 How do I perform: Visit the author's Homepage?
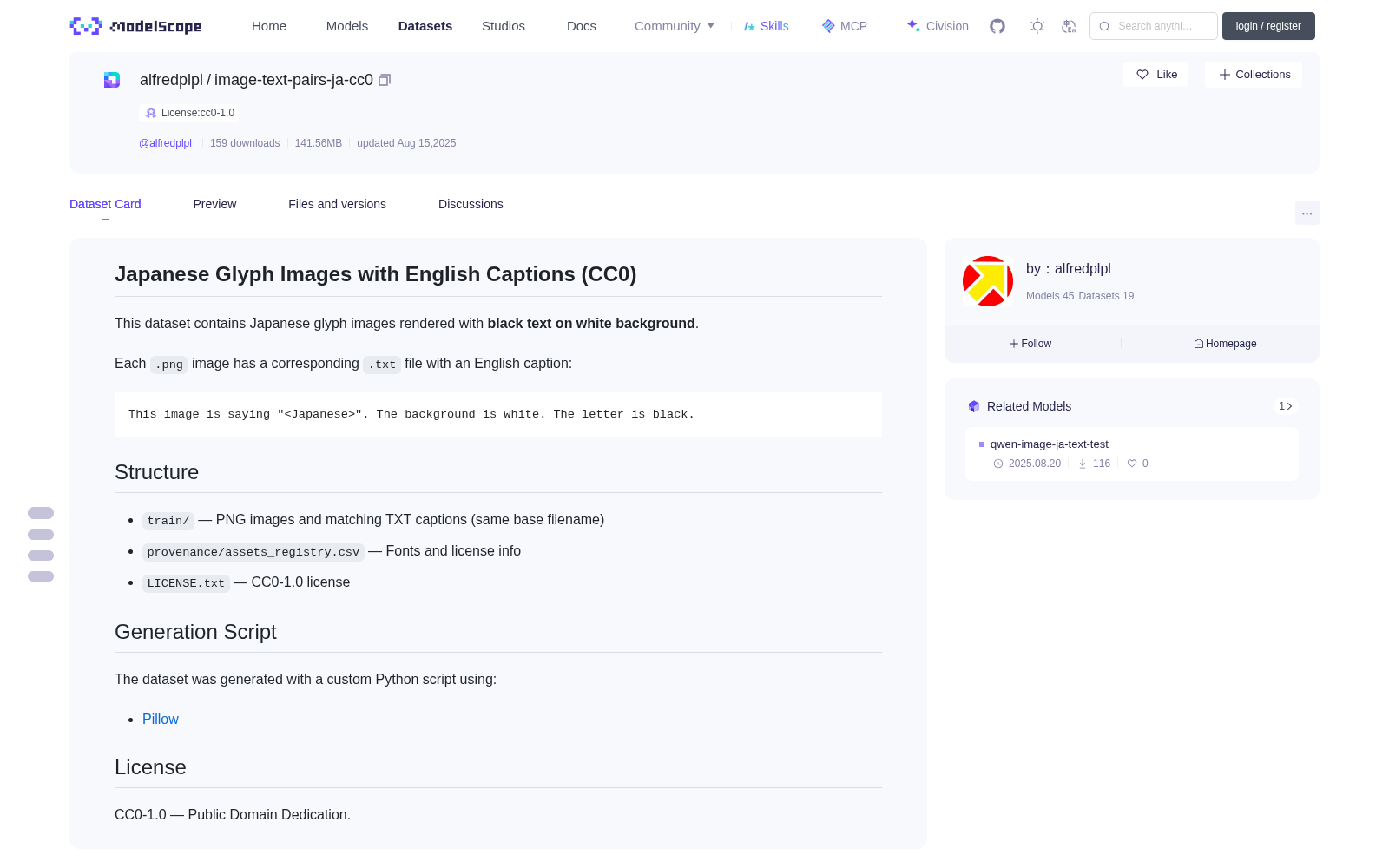click(x=1225, y=344)
